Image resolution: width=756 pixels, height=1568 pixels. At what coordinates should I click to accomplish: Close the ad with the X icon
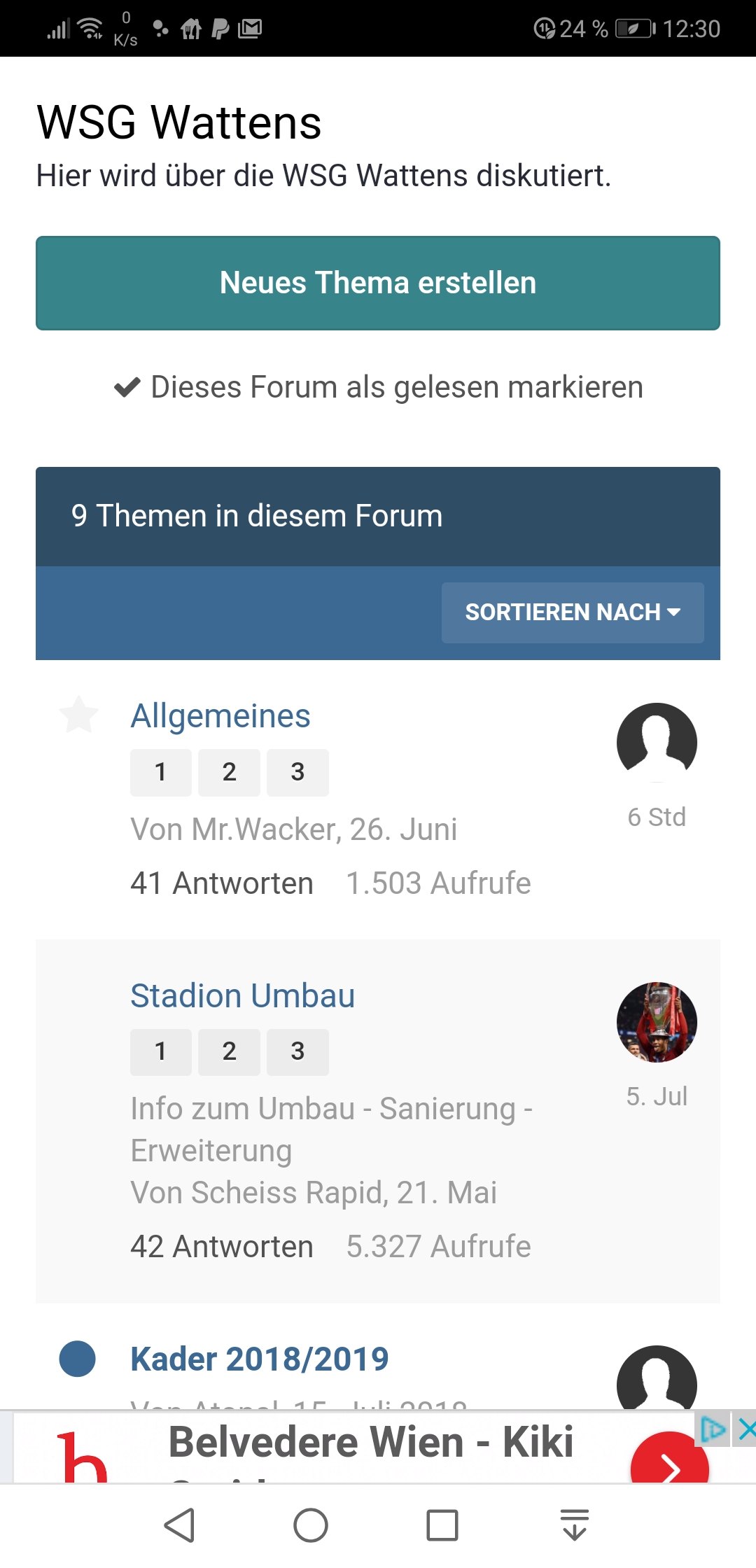[747, 1430]
